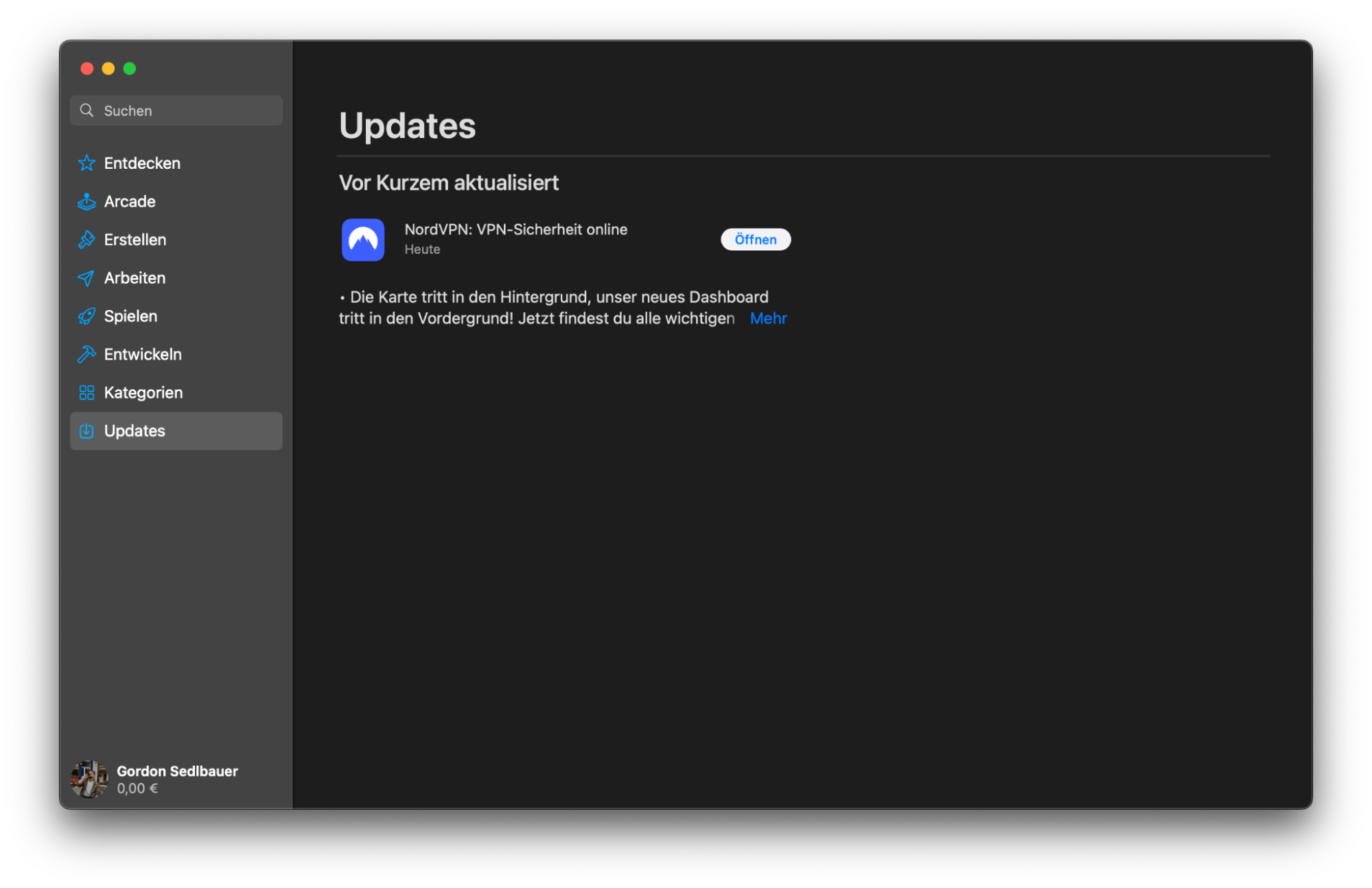Screen dimensions: 1372x888
Task: Select the Kategorien sidebar entry
Action: point(143,393)
